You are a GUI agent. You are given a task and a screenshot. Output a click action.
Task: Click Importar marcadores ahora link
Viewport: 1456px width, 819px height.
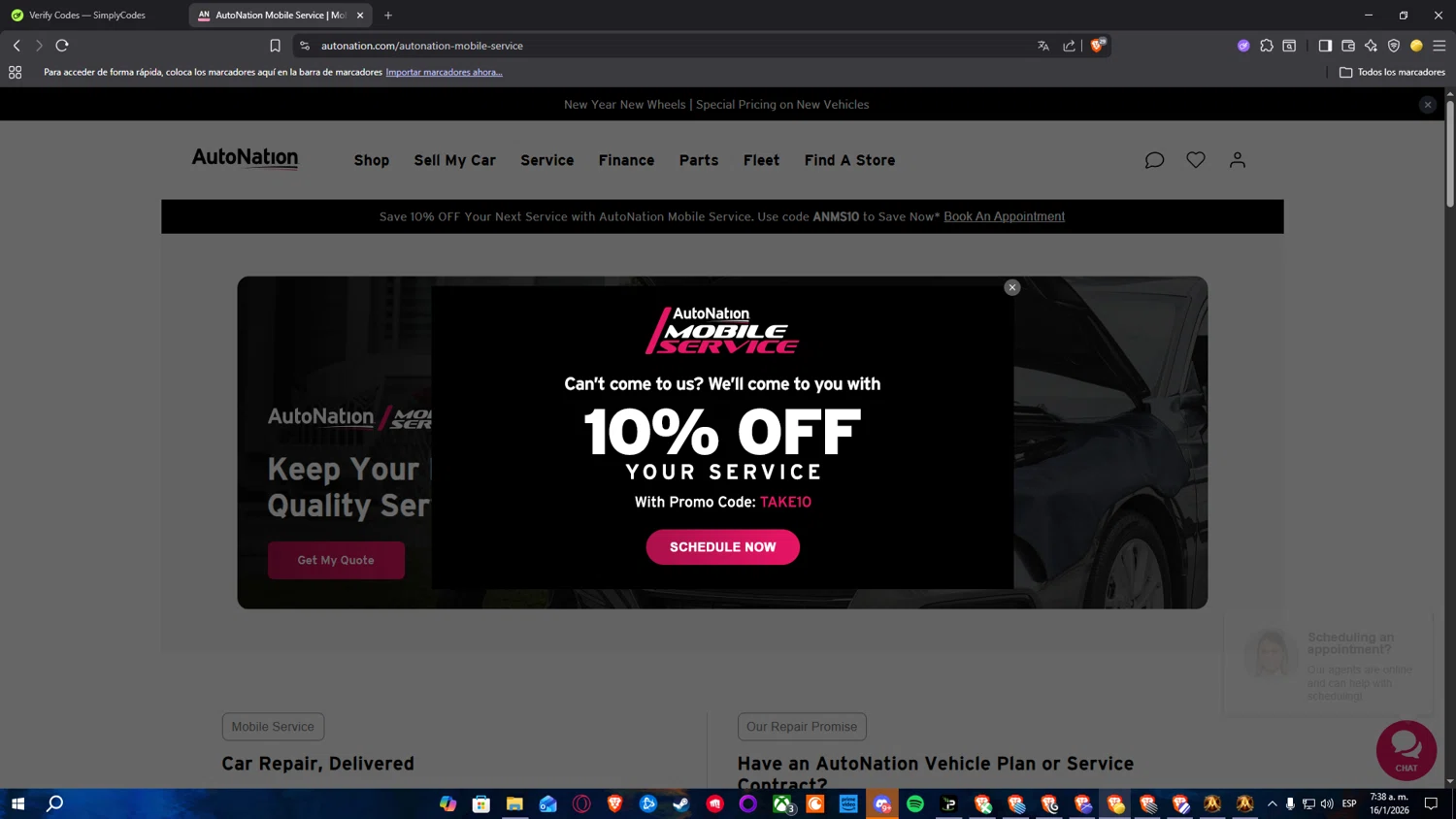pos(444,72)
